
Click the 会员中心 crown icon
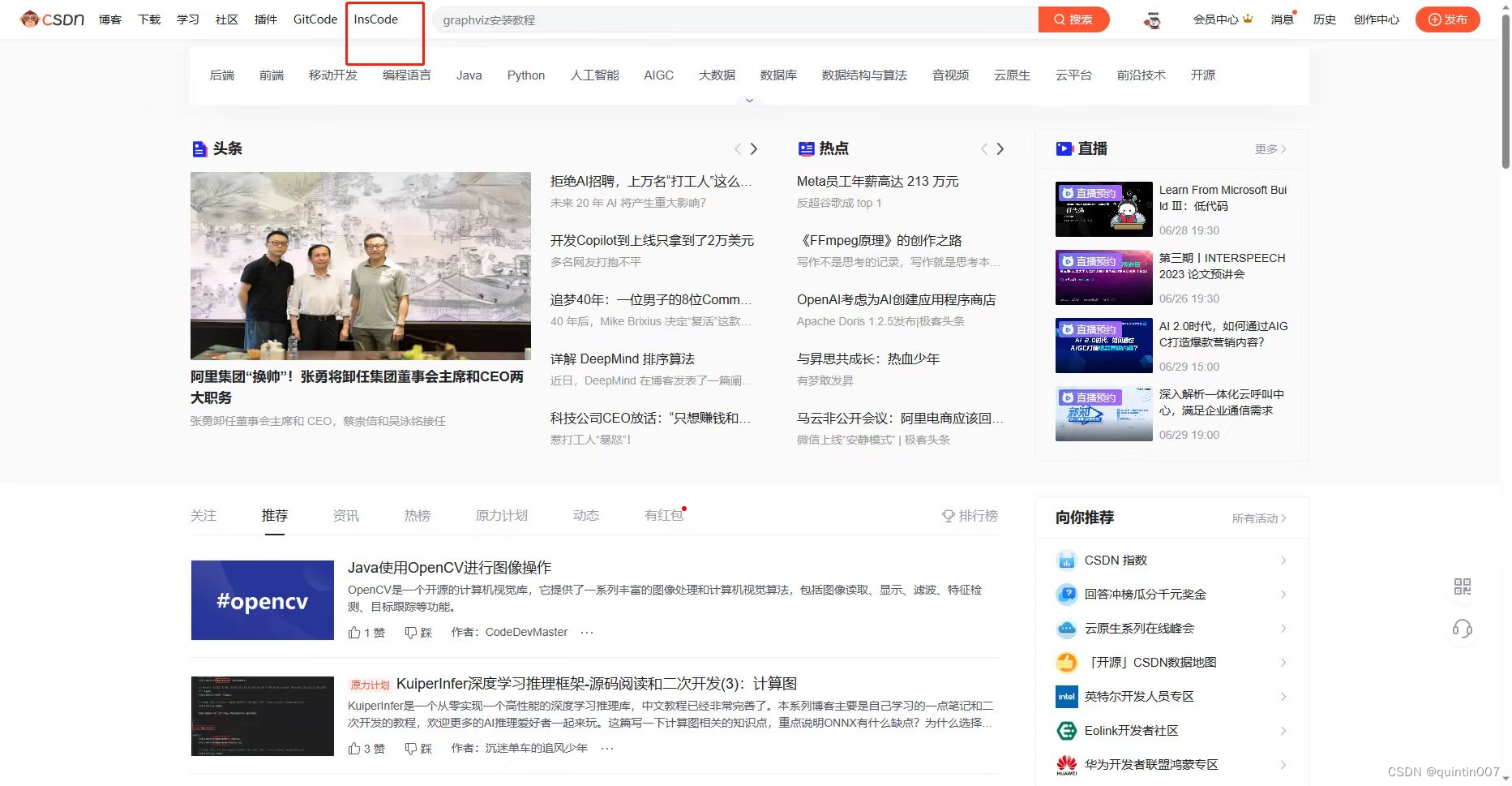coord(1248,19)
